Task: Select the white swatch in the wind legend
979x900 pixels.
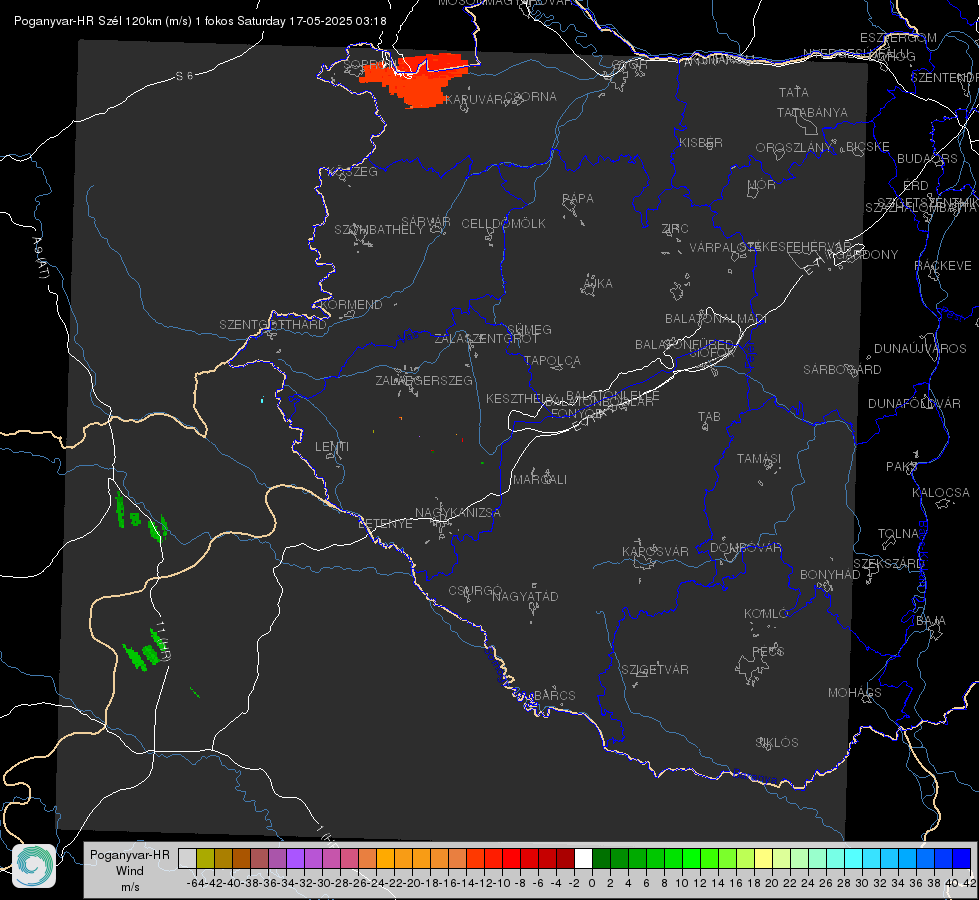Action: coord(583,858)
